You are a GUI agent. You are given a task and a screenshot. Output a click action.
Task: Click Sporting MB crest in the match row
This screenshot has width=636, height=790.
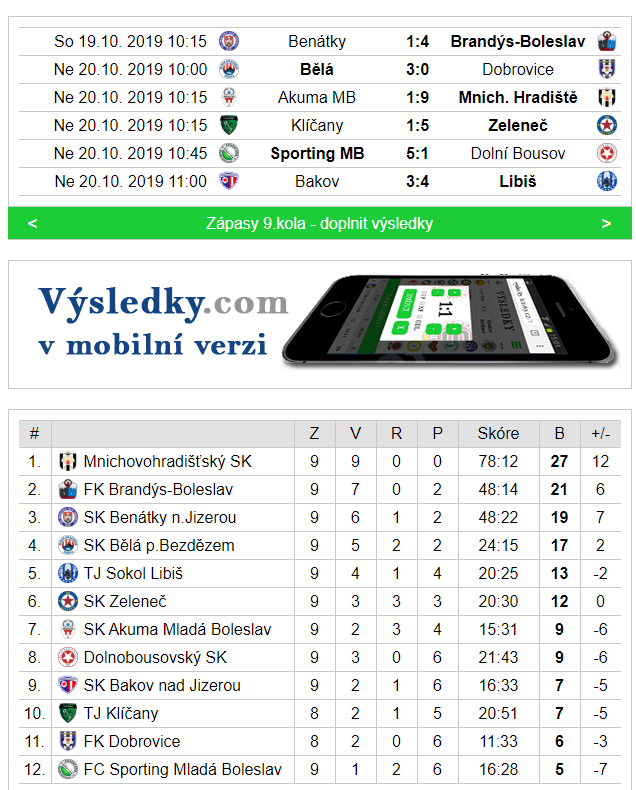[x=229, y=153]
